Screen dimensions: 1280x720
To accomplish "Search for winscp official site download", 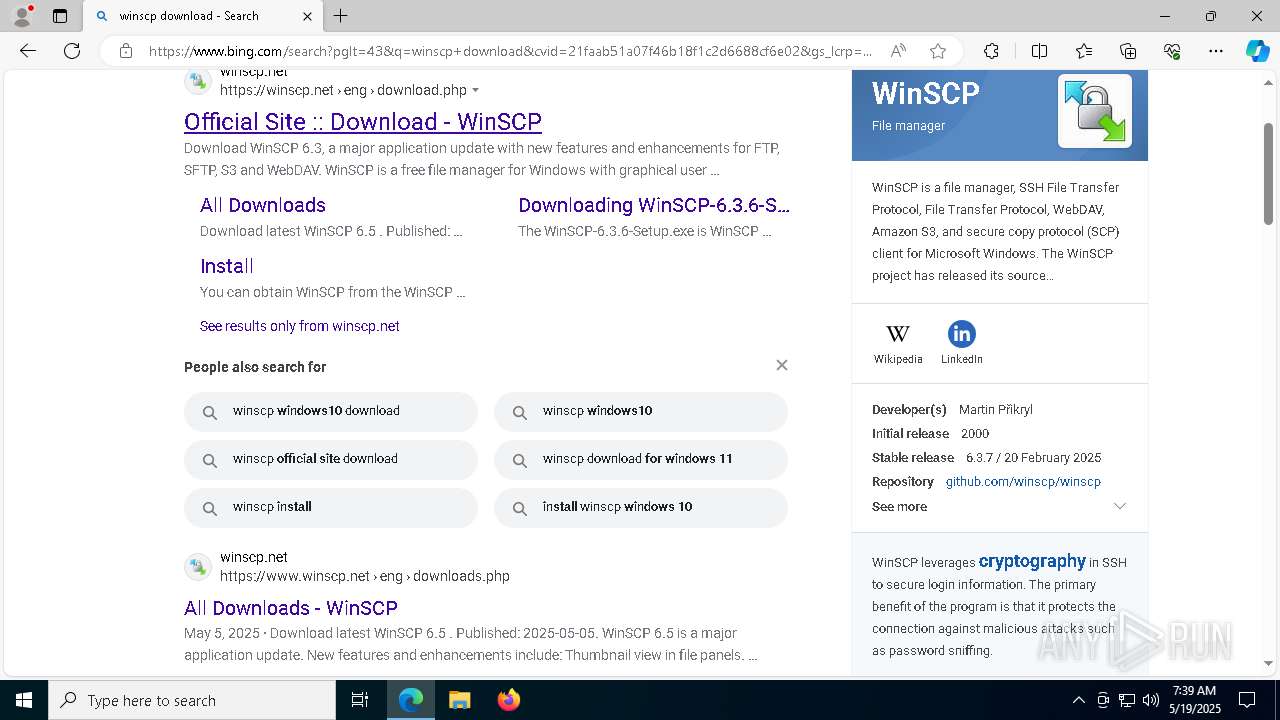I will point(331,459).
